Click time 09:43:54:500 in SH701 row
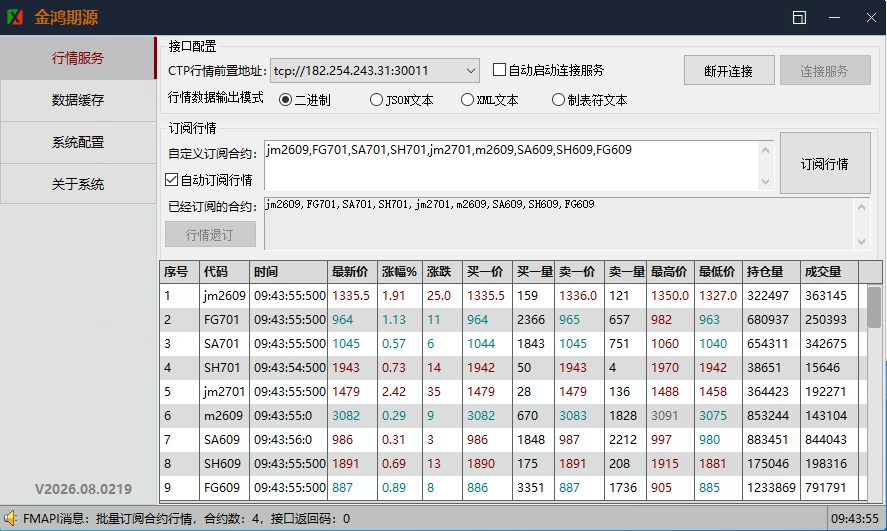Screen dimensions: 887x531 point(290,368)
